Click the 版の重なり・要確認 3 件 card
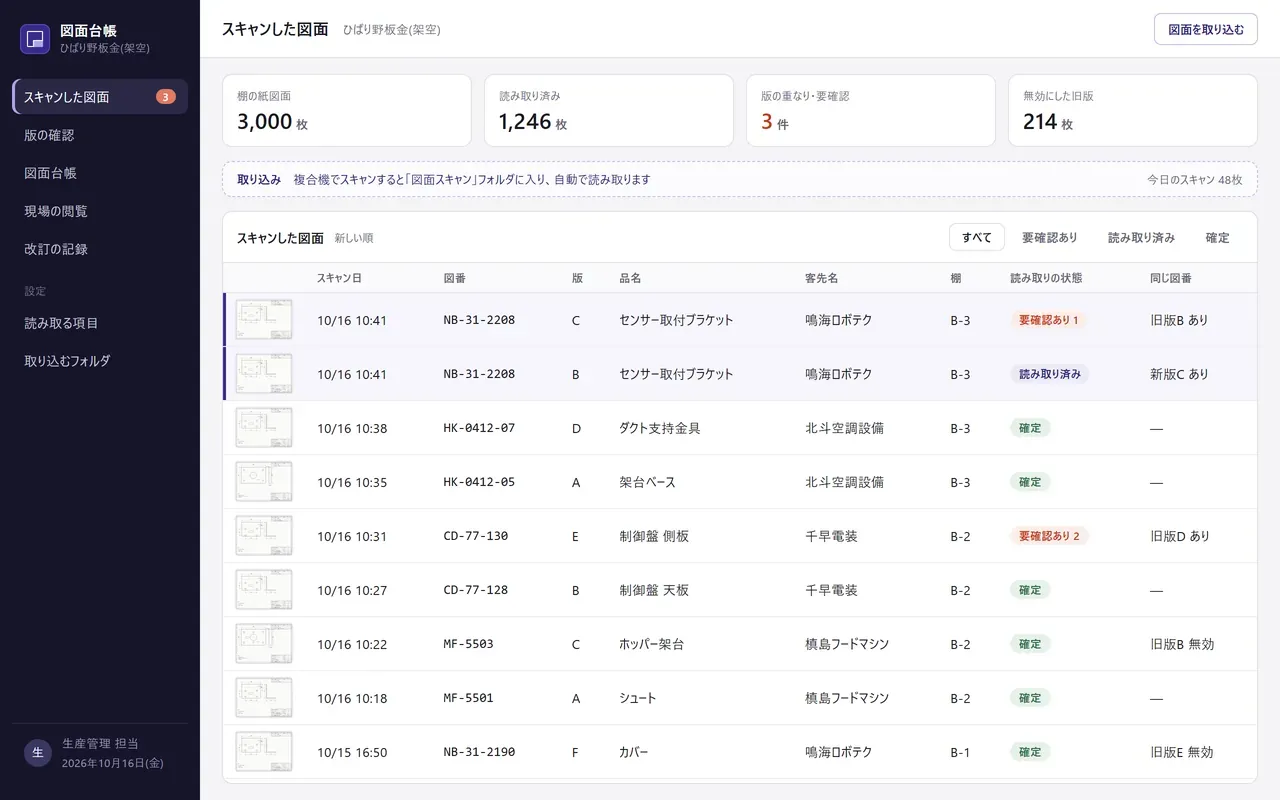Image resolution: width=1280 pixels, height=800 pixels. pyautogui.click(x=871, y=111)
